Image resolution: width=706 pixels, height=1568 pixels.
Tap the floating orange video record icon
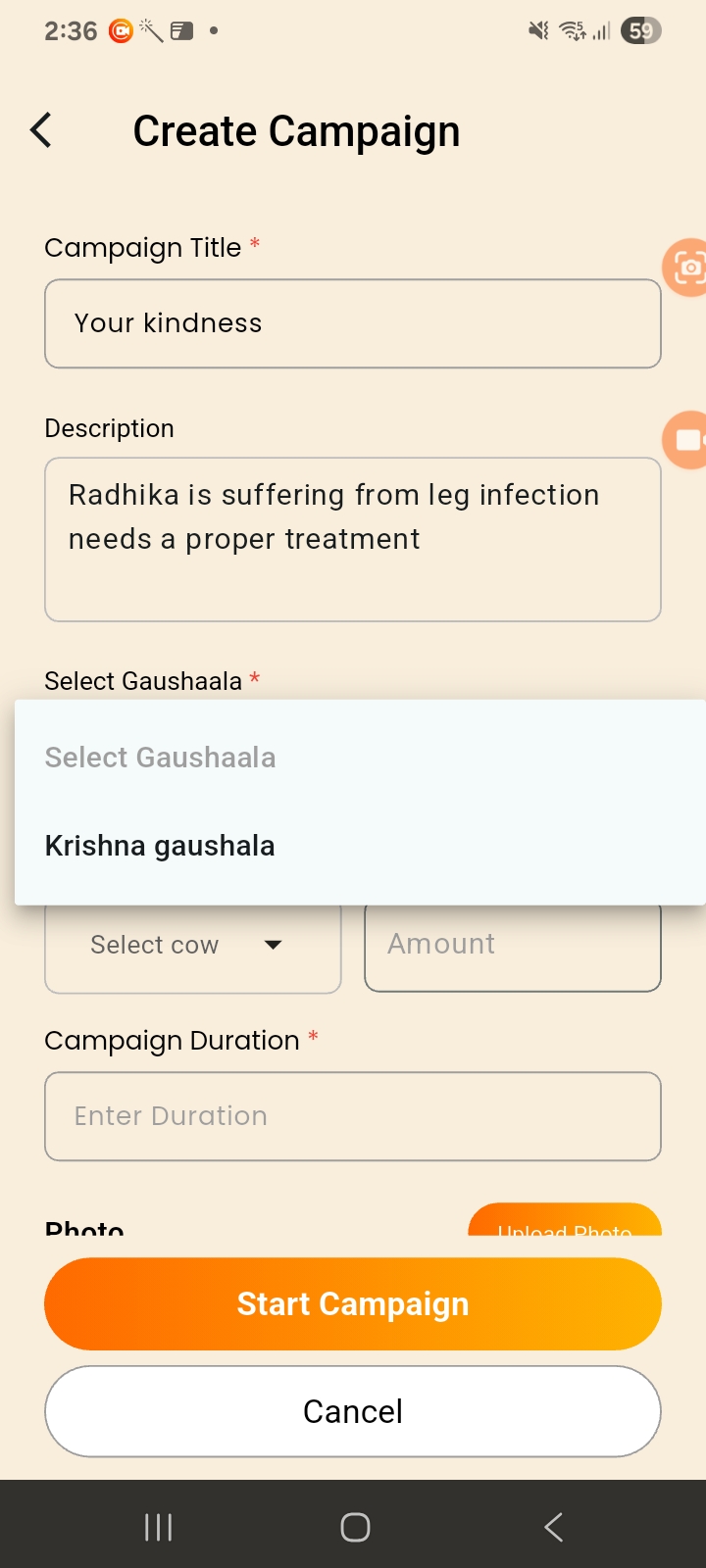point(687,440)
